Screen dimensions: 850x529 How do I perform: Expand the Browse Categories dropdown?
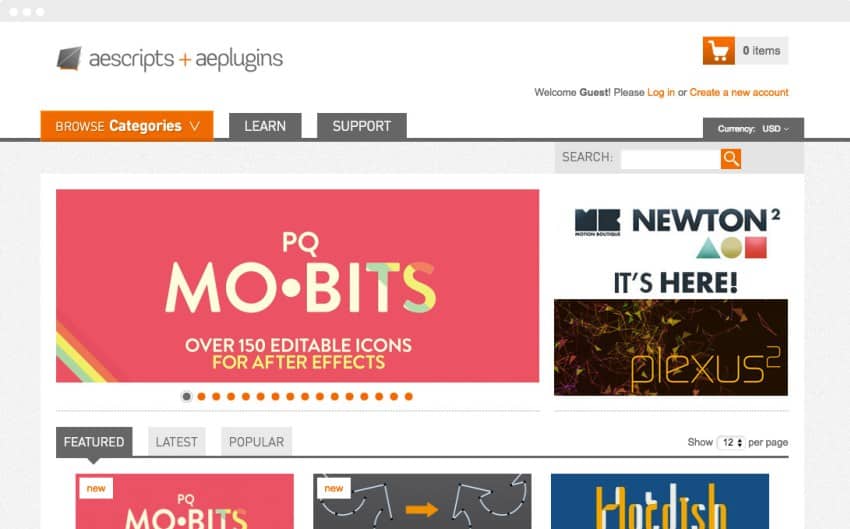pos(127,126)
